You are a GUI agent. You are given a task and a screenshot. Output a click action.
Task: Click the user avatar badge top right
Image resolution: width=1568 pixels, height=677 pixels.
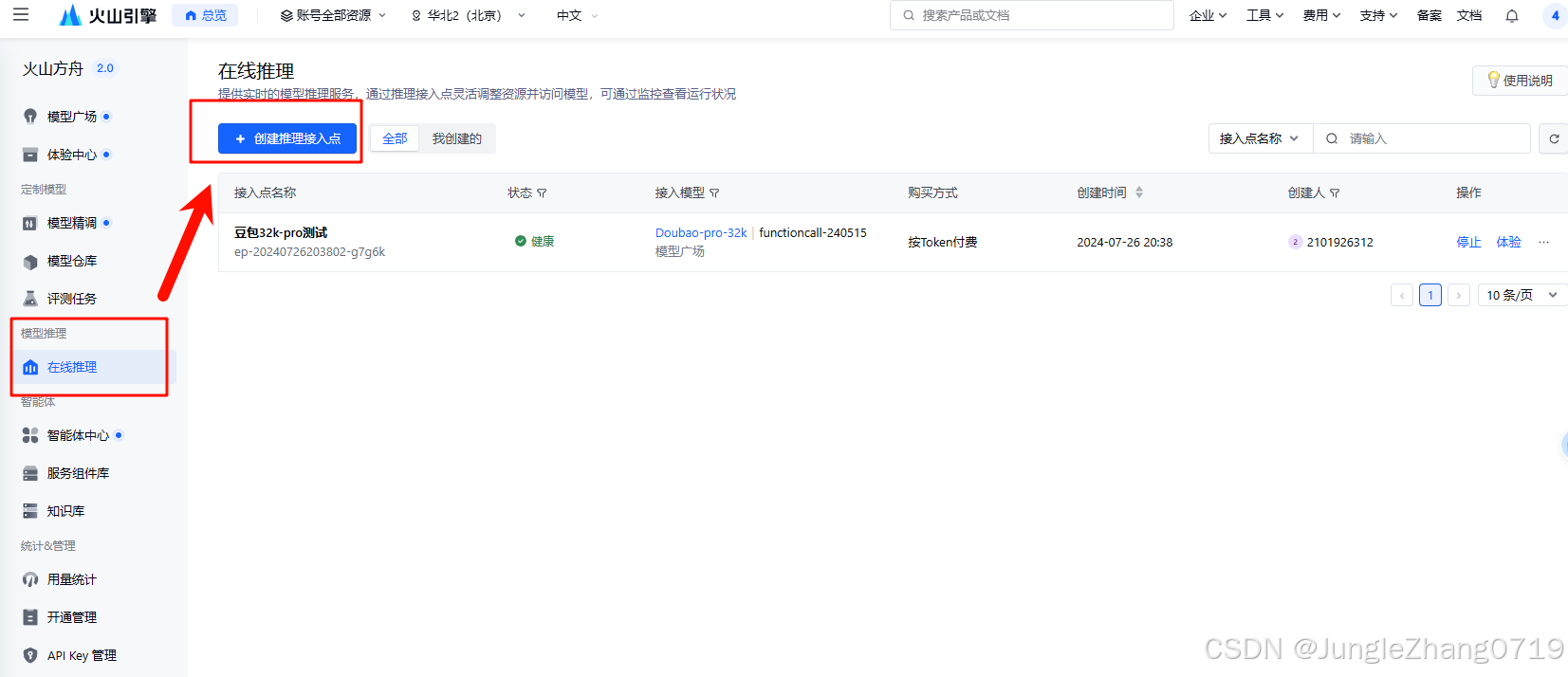1556,15
